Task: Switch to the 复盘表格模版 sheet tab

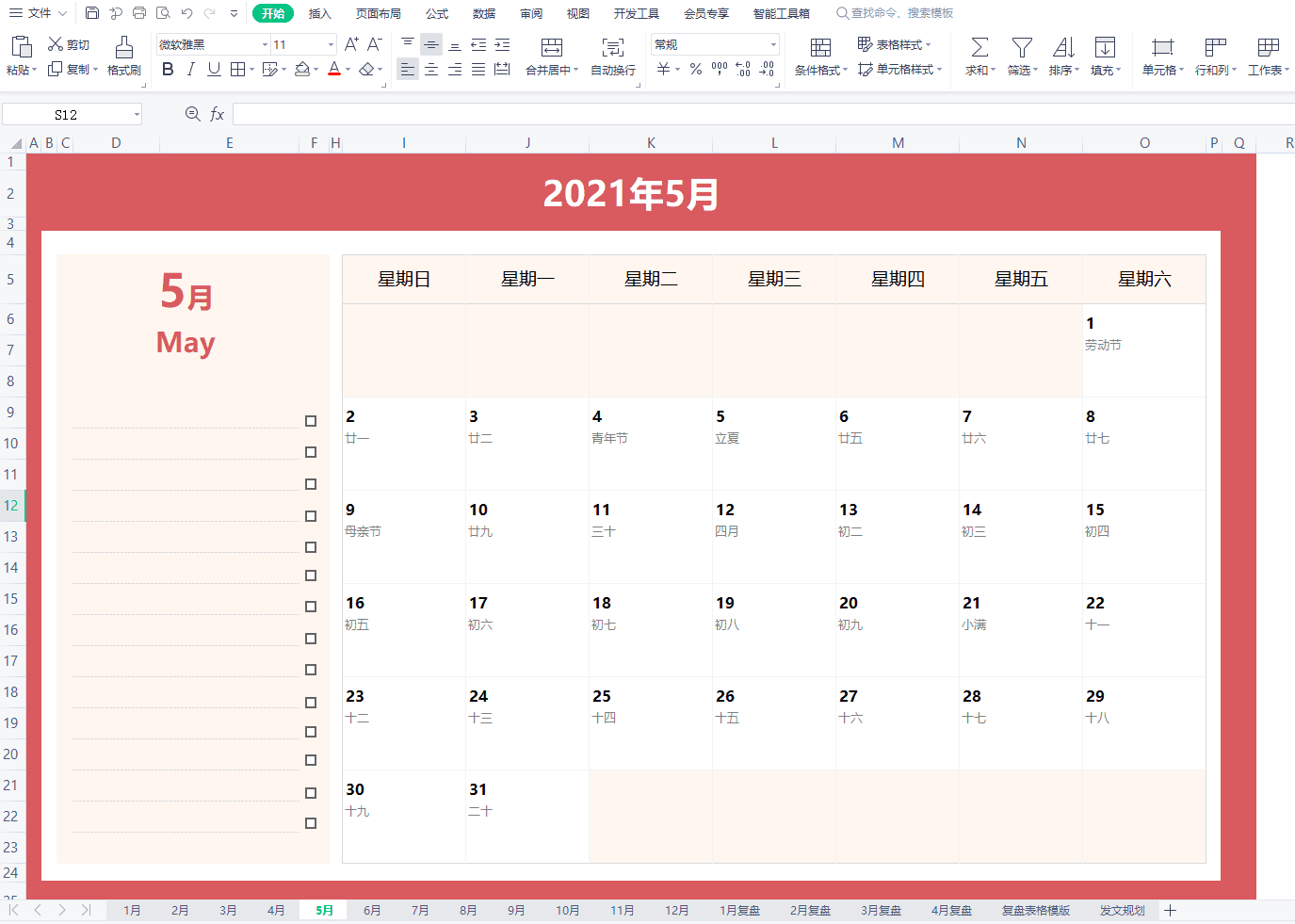Action: [1036, 910]
